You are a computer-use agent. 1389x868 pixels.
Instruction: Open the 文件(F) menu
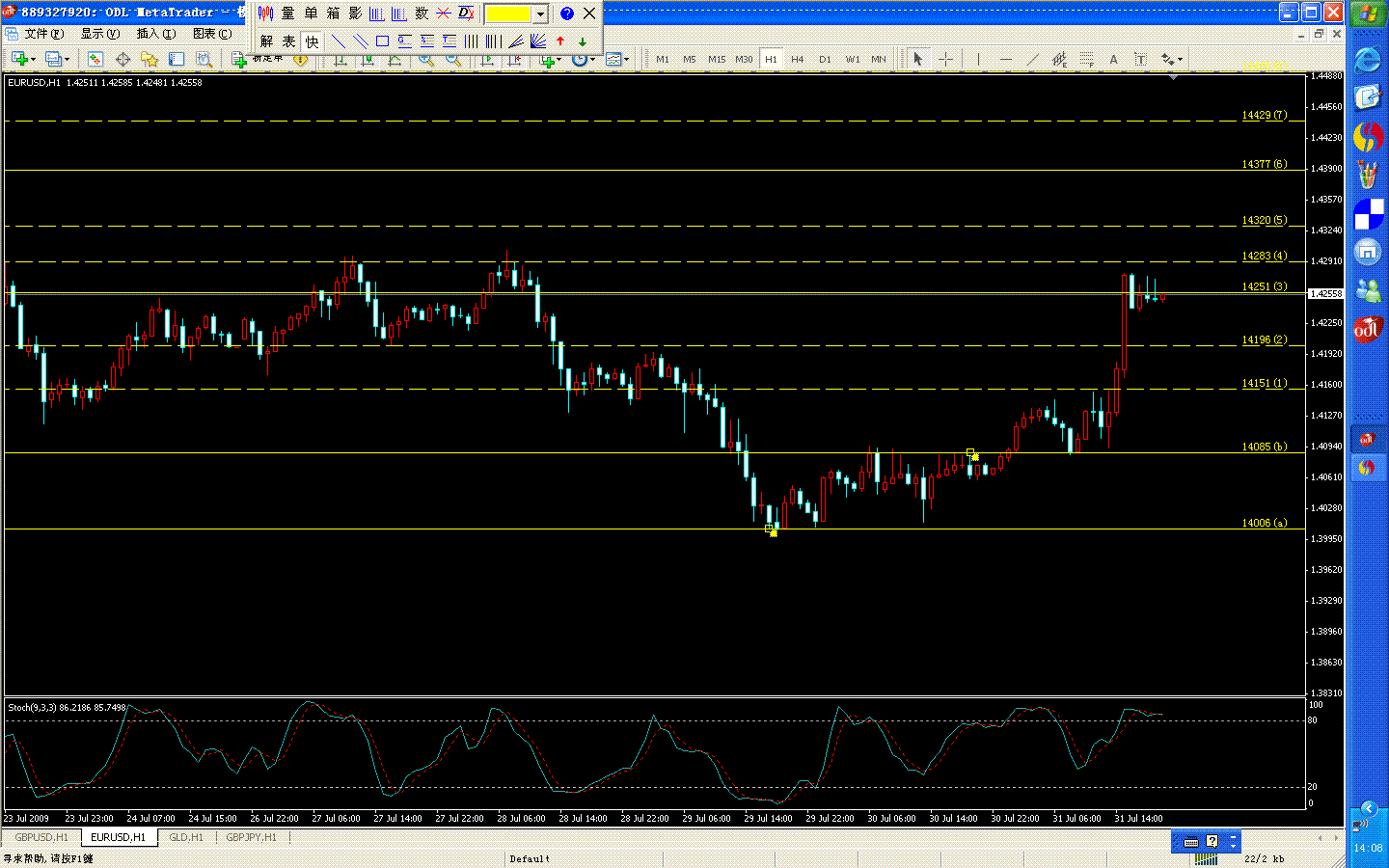43,34
